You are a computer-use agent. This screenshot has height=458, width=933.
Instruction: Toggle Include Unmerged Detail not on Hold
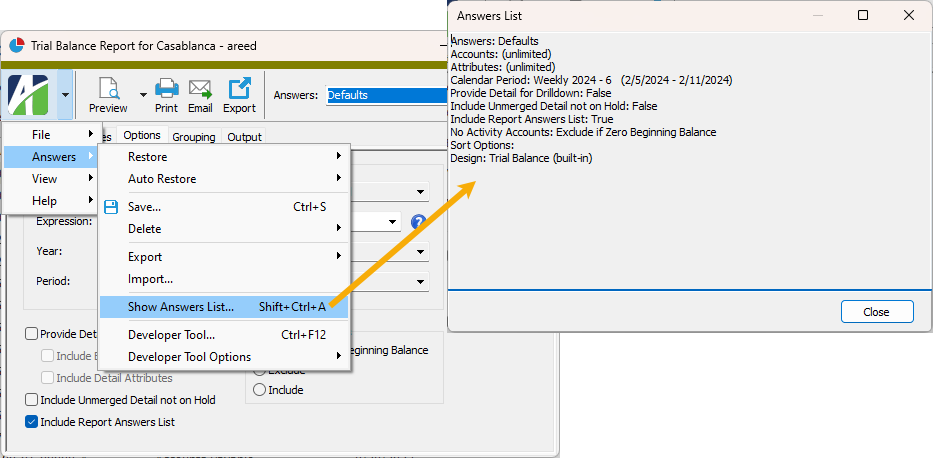coord(32,400)
